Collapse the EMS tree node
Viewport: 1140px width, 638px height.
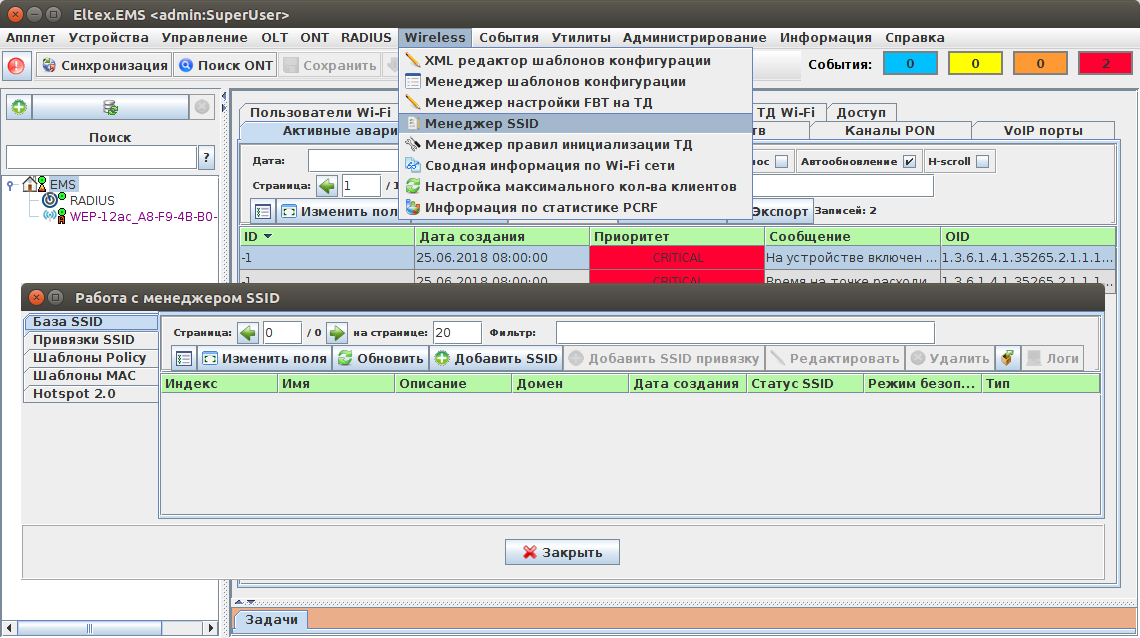pos(10,185)
